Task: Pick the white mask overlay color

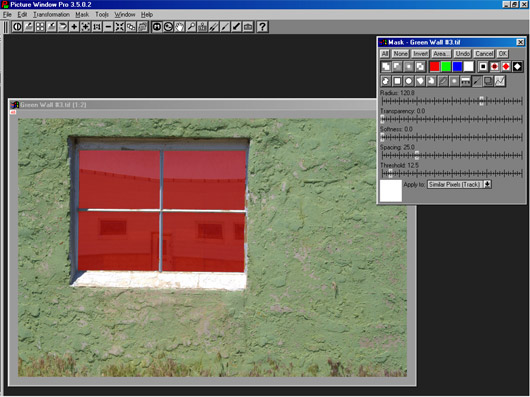Action: [x=469, y=67]
